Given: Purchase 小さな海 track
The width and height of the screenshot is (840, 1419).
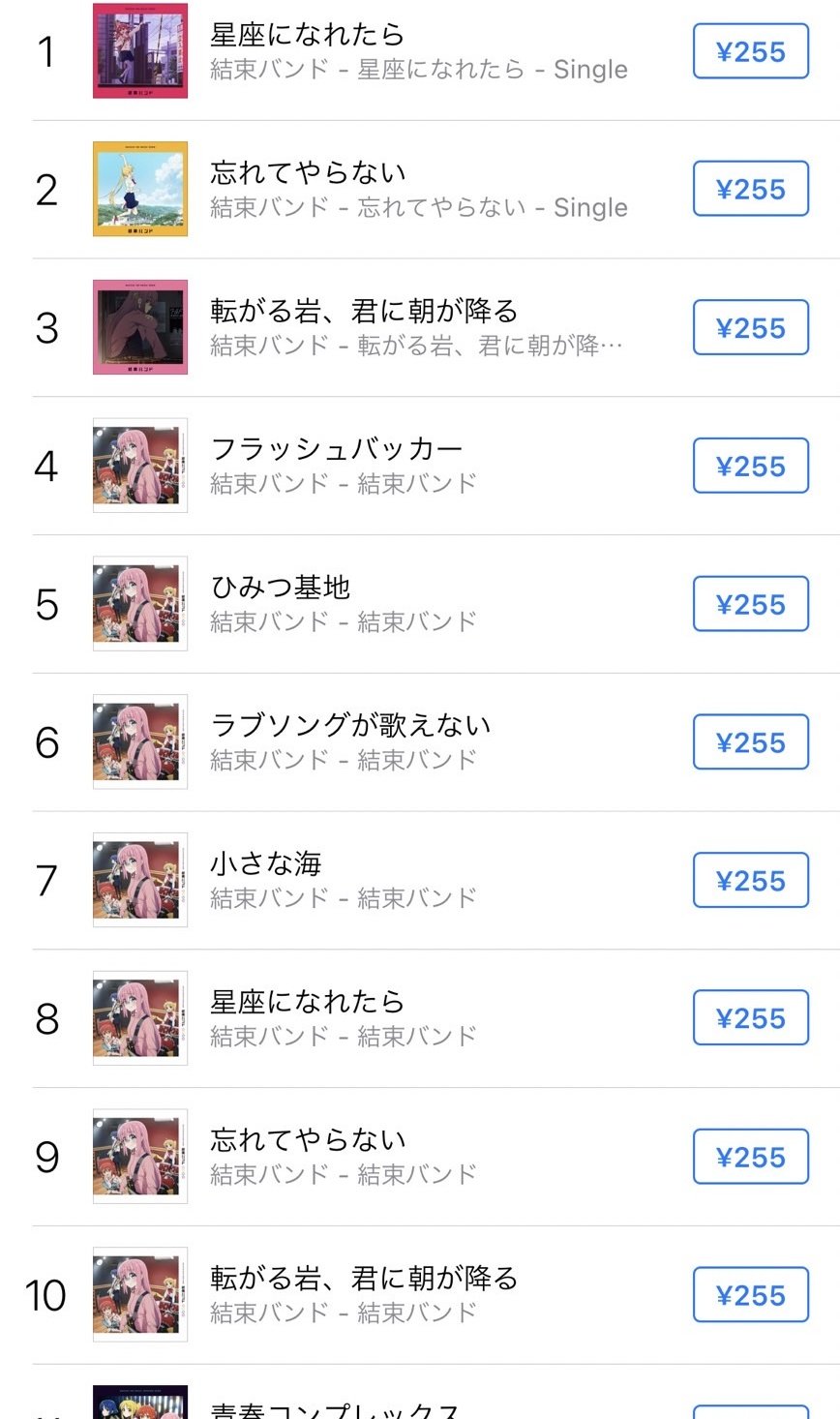Looking at the screenshot, I should (750, 880).
